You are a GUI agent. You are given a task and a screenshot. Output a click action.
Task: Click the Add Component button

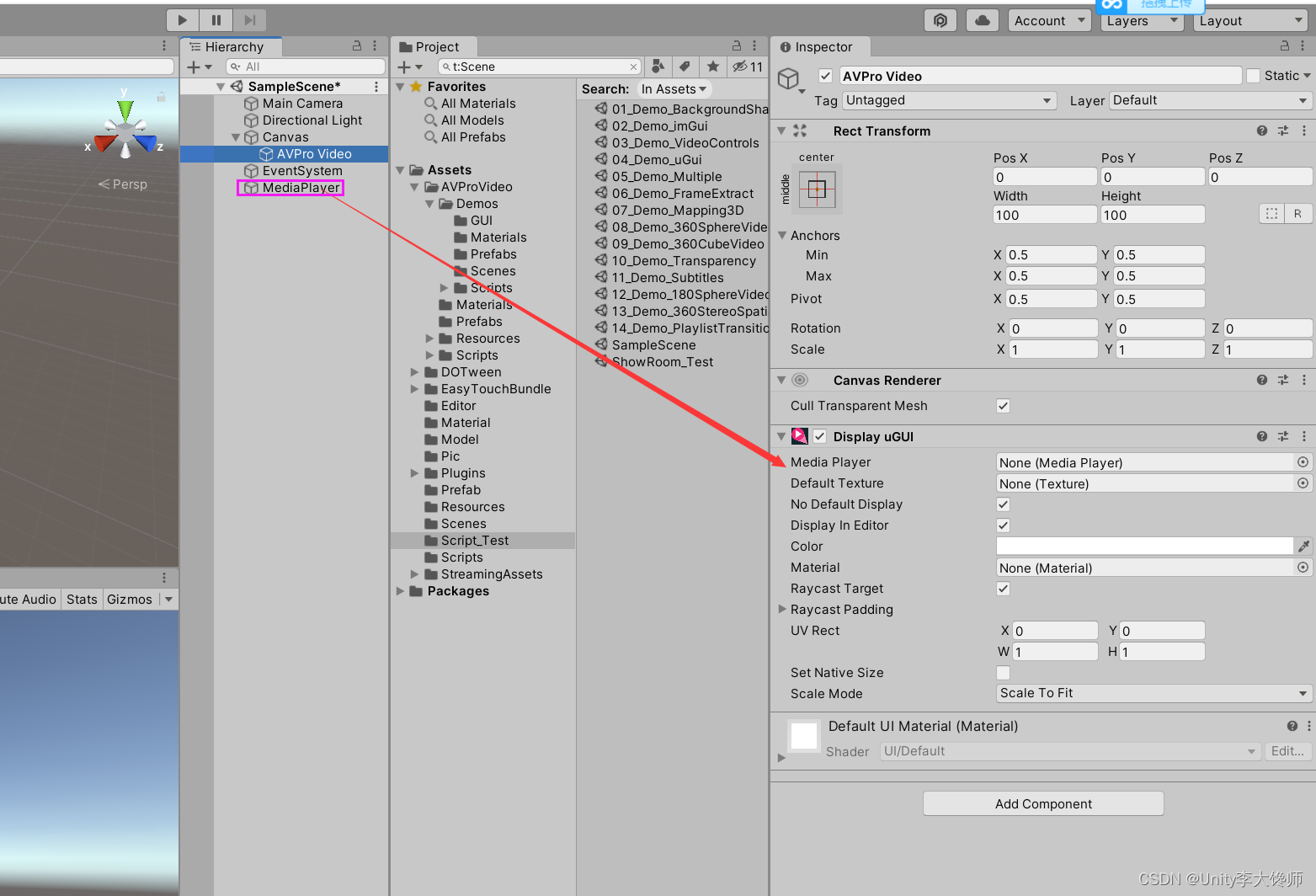click(1043, 803)
